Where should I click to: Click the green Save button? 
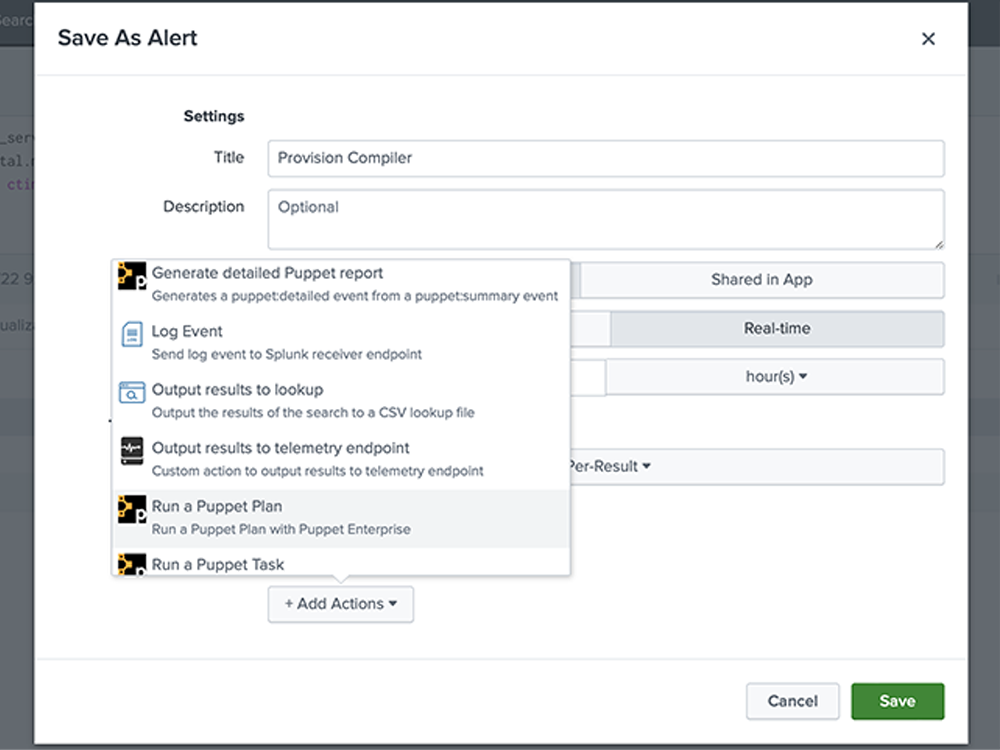pyautogui.click(x=897, y=702)
